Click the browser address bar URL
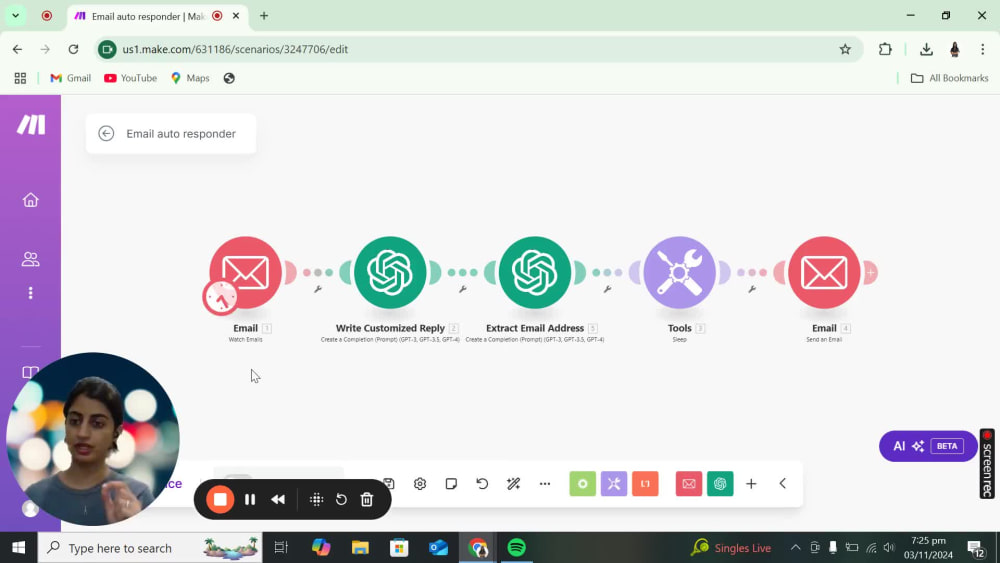Viewport: 1000px width, 563px height. 235,49
